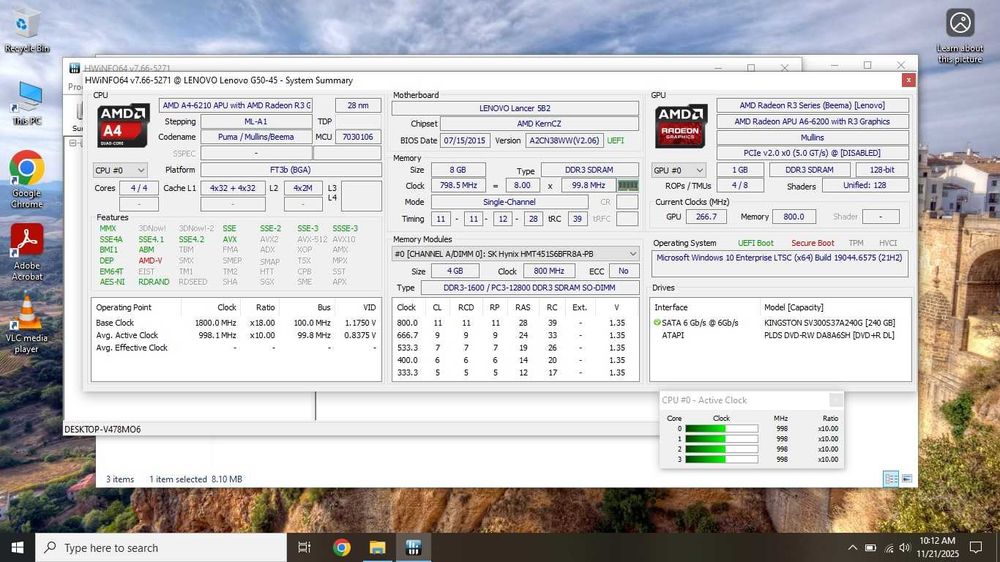The image size is (1000, 562).
Task: Click the Core 0 clock bar
Action: pos(721,429)
